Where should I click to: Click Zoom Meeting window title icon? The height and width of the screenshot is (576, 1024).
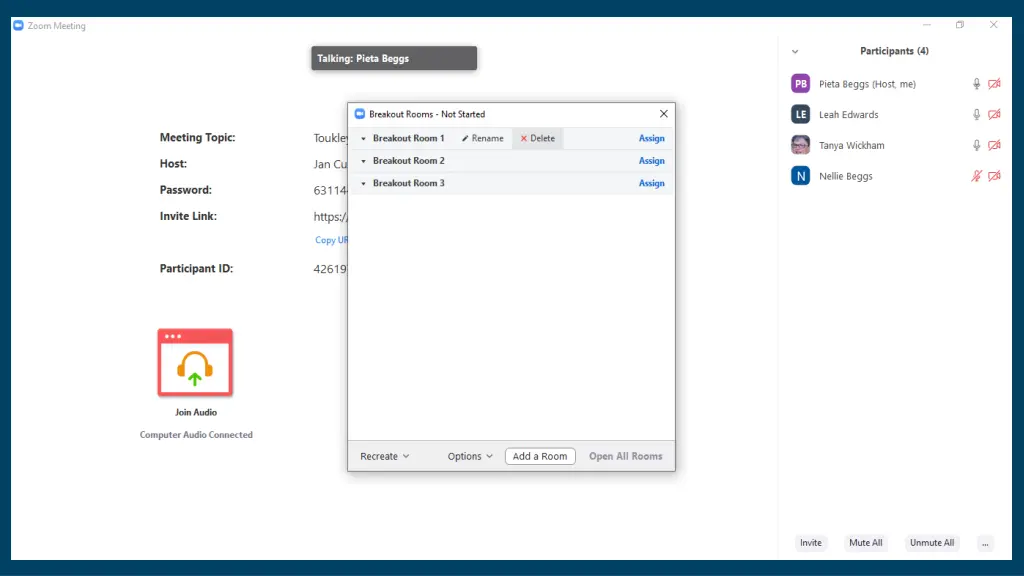pyautogui.click(x=18, y=25)
